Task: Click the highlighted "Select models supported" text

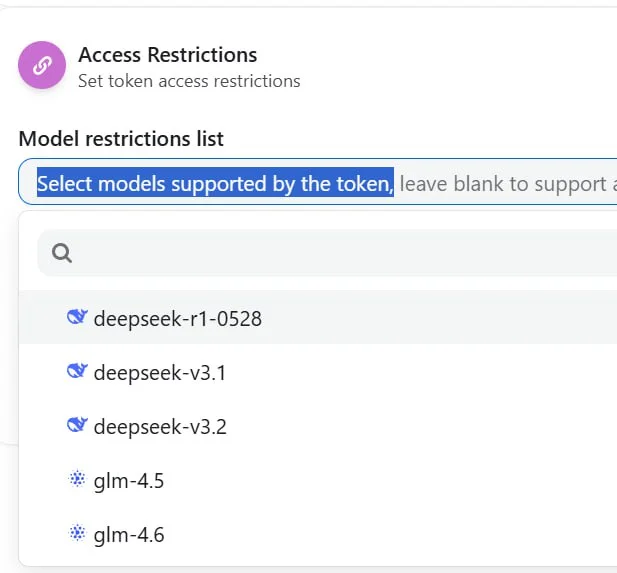Action: point(215,184)
